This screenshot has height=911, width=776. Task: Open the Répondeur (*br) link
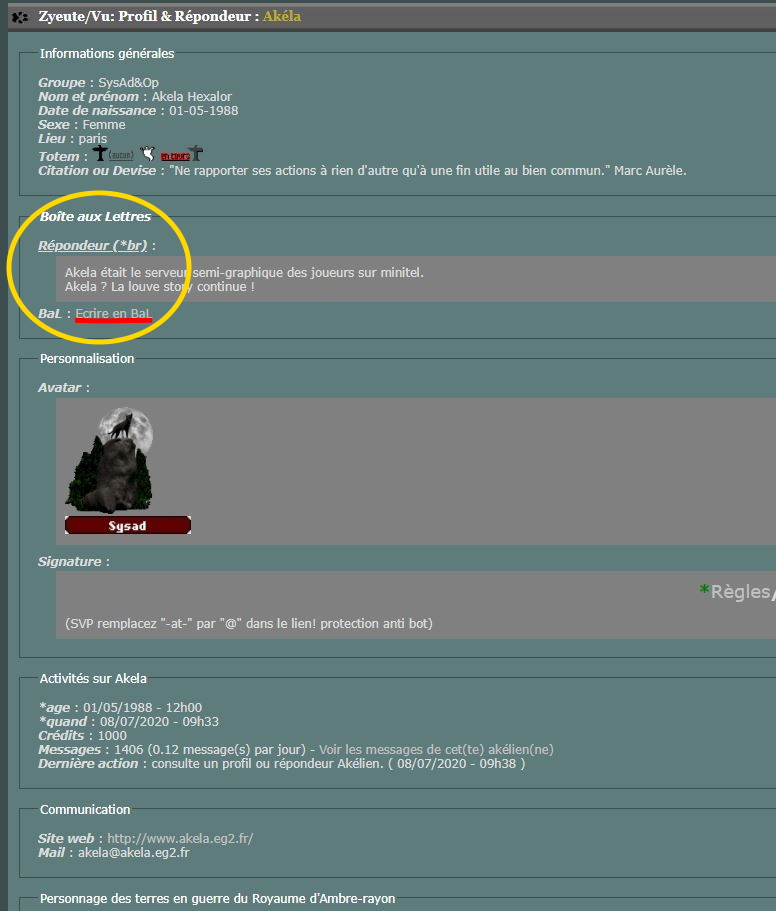pos(93,245)
